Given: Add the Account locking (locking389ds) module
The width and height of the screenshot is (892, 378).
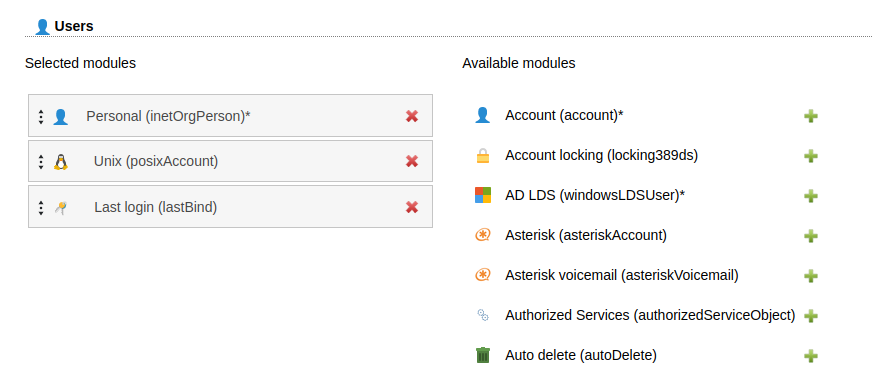Looking at the screenshot, I should tap(811, 156).
